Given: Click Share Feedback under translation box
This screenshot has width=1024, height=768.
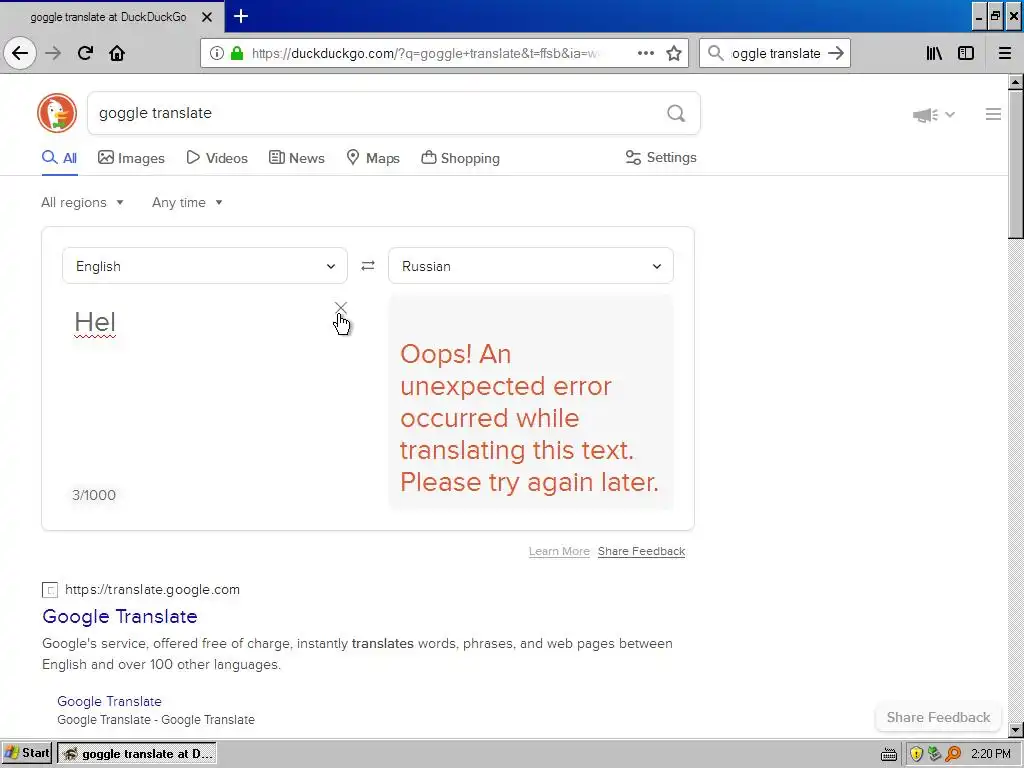Looking at the screenshot, I should pyautogui.click(x=641, y=551).
